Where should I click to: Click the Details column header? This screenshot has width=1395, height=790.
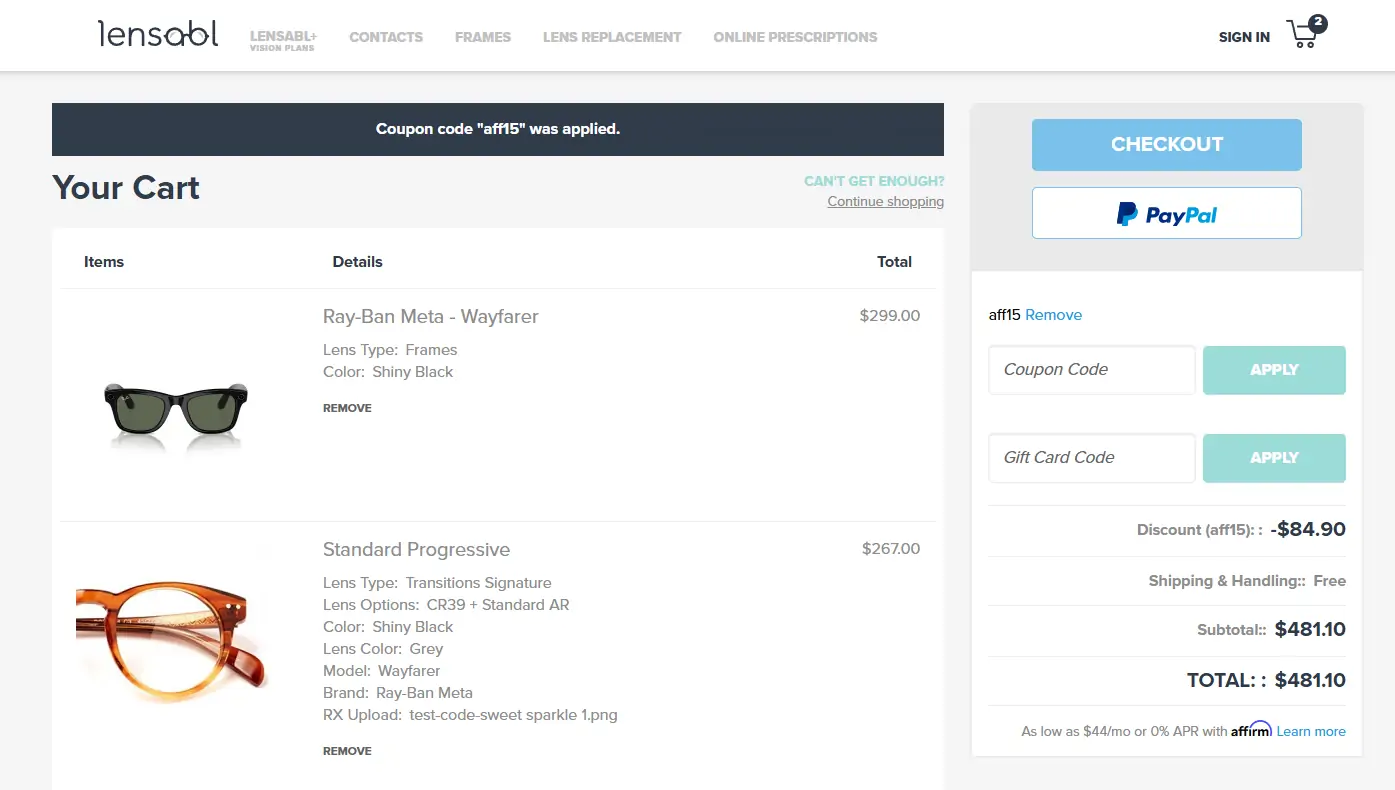click(x=357, y=262)
